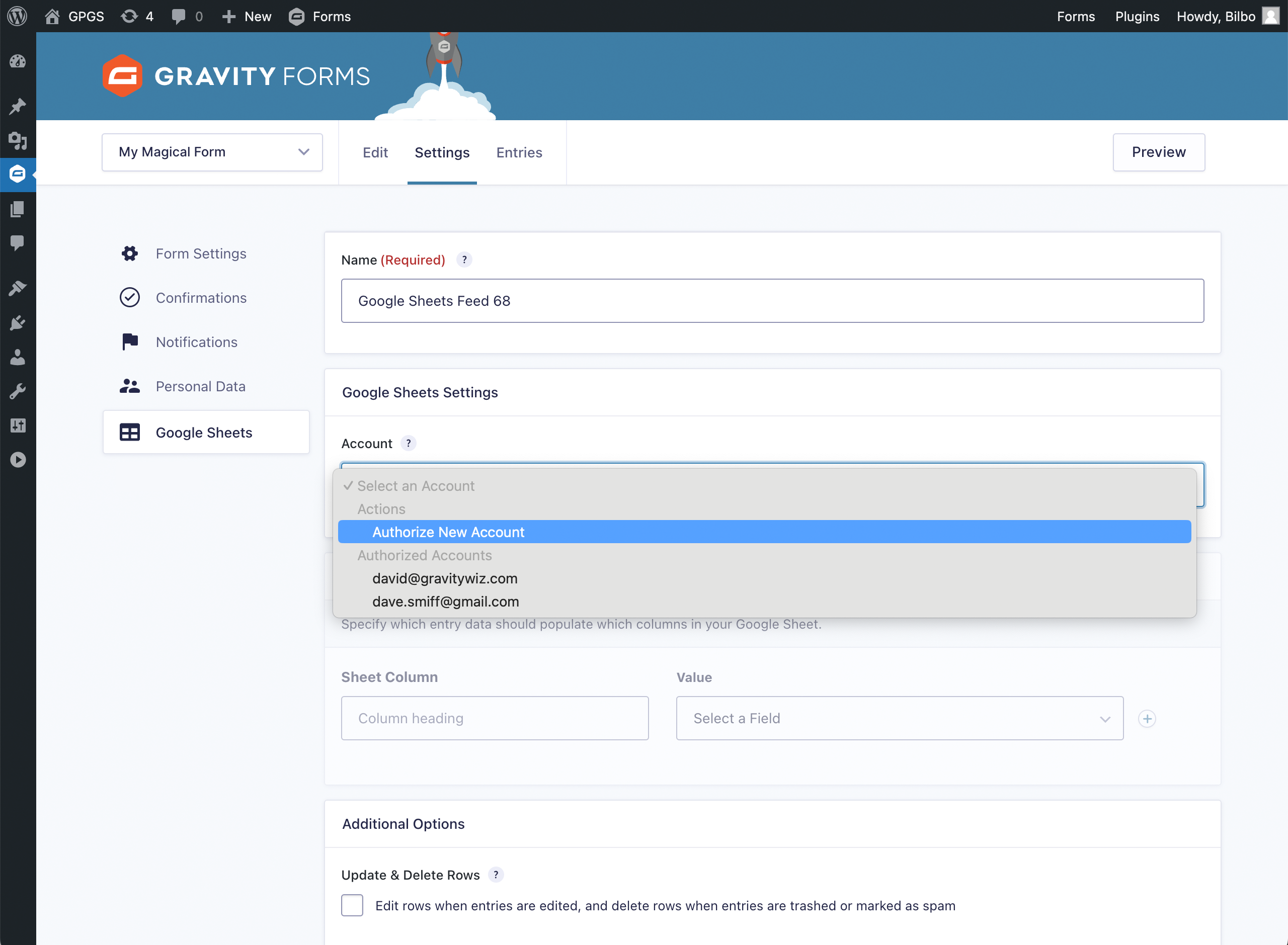The height and width of the screenshot is (945, 1288).
Task: Open the Appearance brush sidebar icon
Action: click(x=18, y=288)
